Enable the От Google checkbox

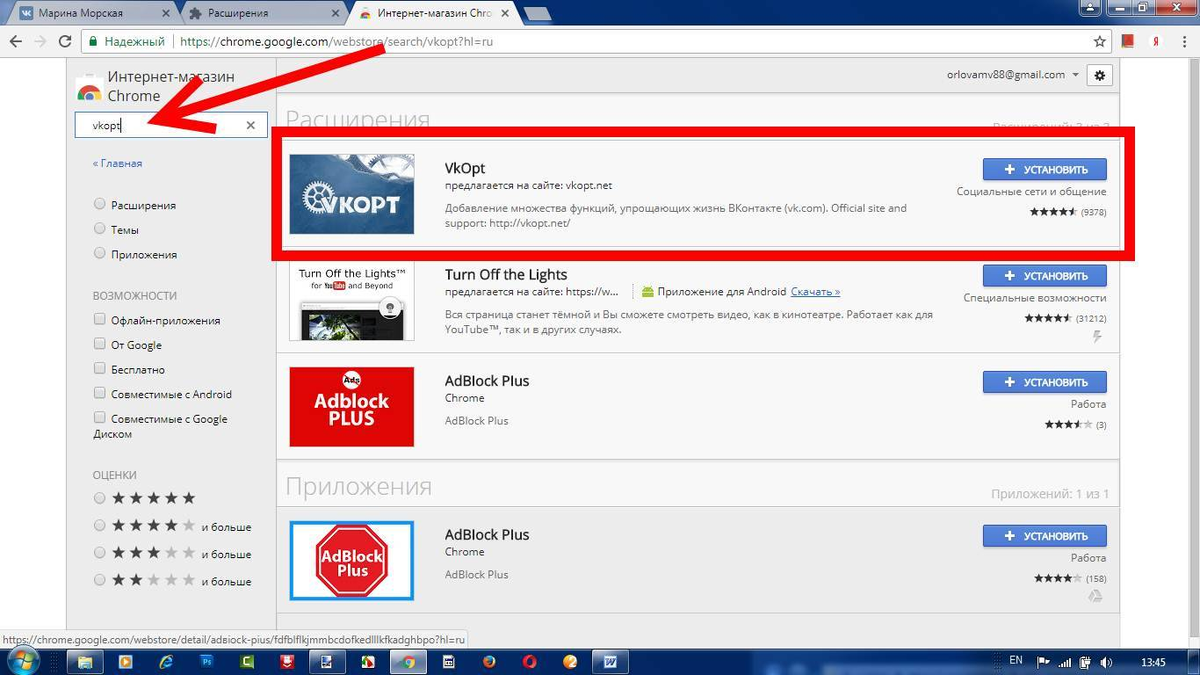[x=99, y=344]
